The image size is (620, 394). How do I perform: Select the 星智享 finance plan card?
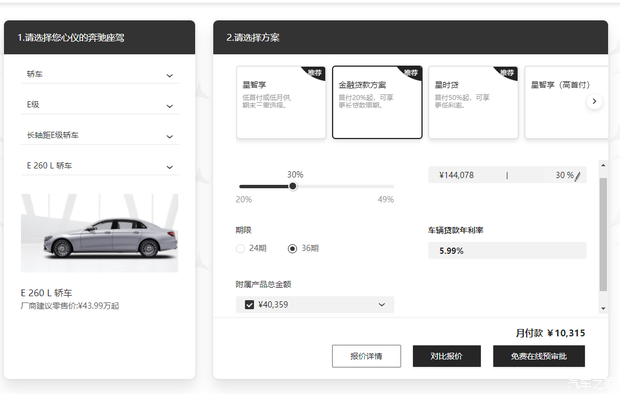pyautogui.click(x=281, y=102)
